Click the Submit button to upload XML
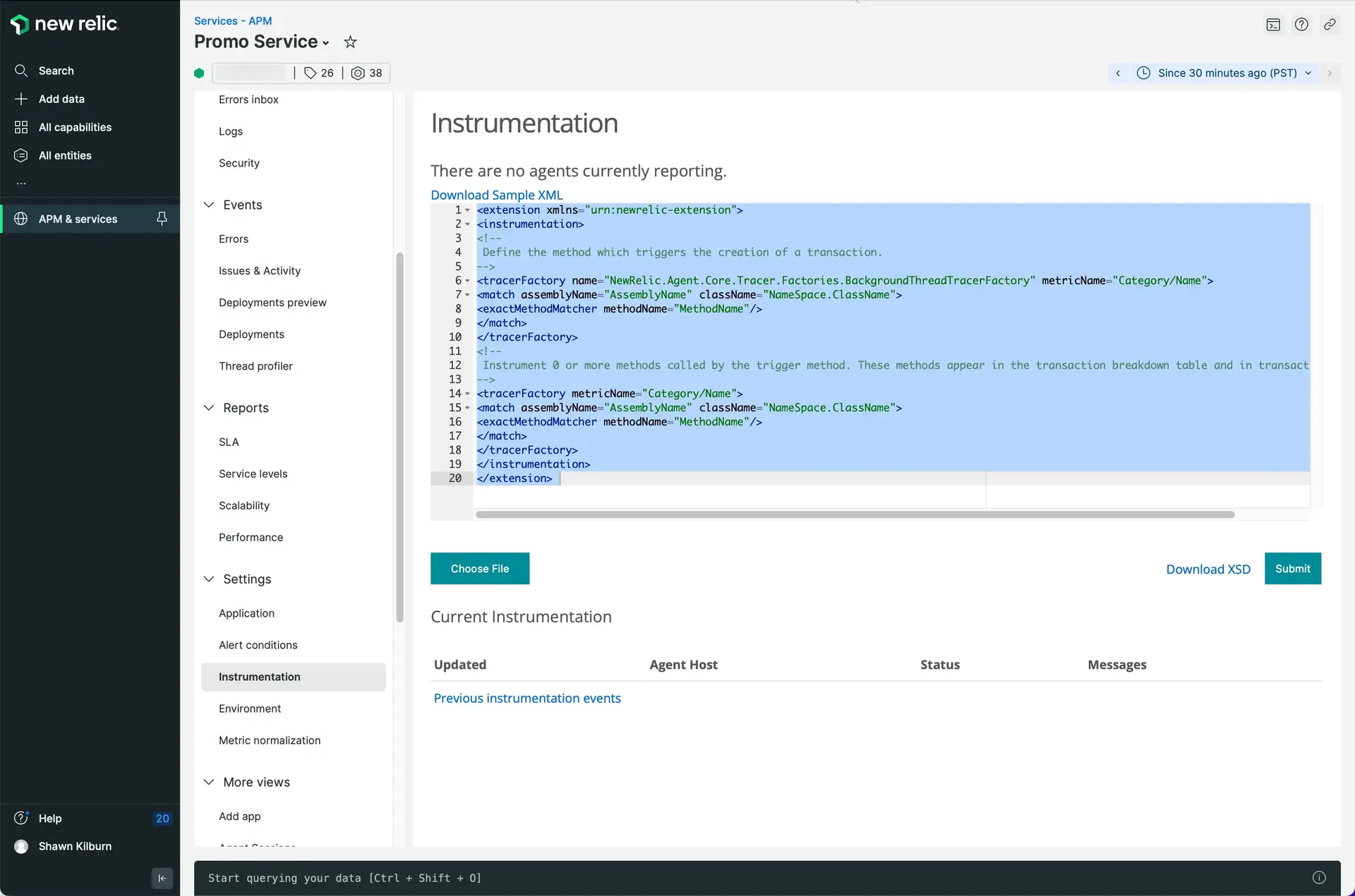Screen dimensions: 1355x896 [1292, 568]
